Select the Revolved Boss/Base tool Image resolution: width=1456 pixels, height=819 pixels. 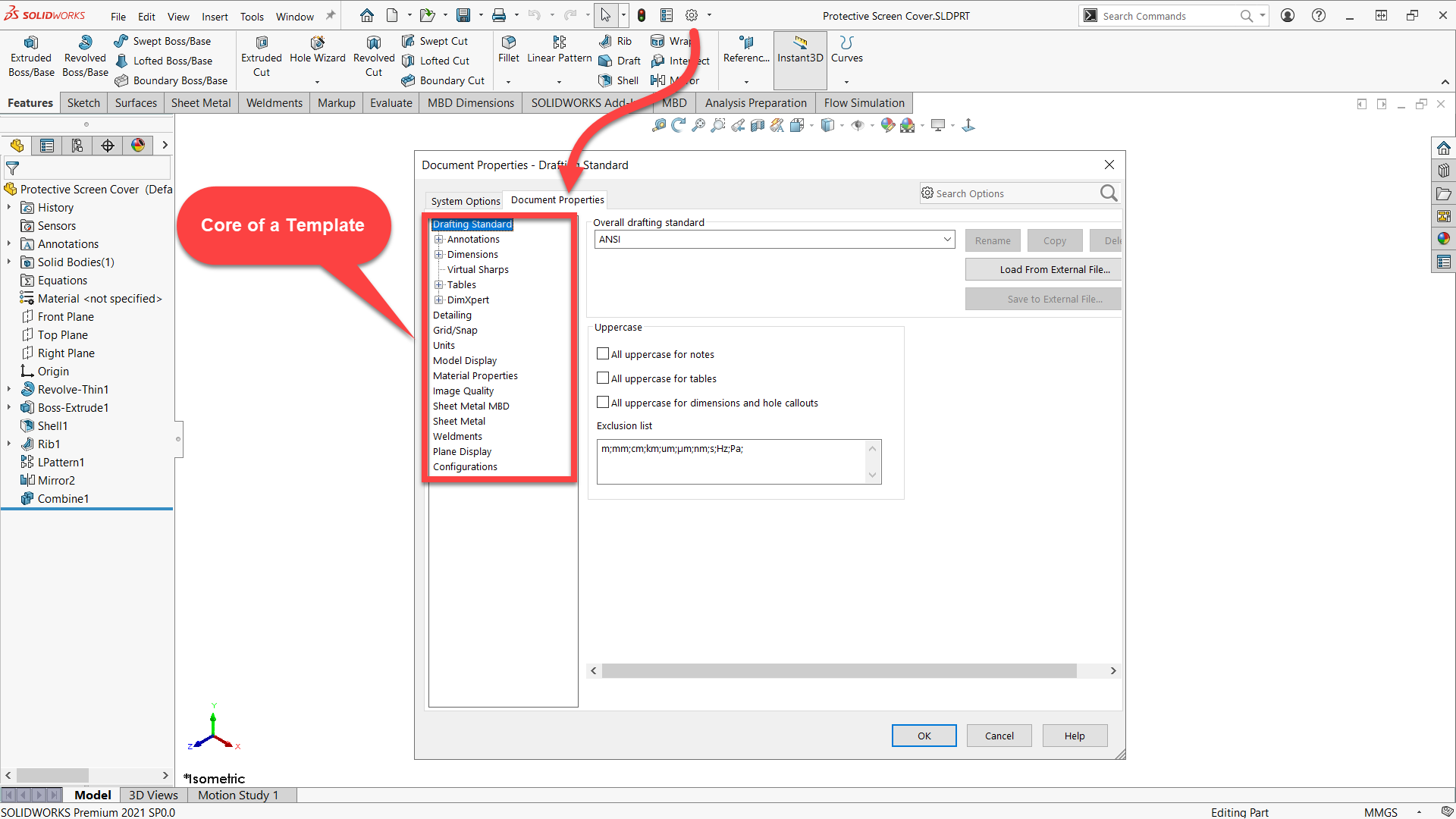coord(85,57)
